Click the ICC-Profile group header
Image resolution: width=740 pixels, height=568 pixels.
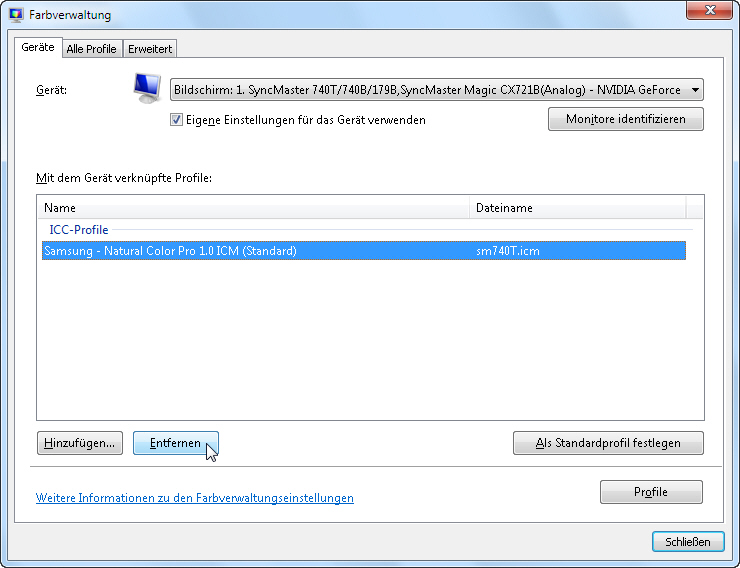(79, 230)
